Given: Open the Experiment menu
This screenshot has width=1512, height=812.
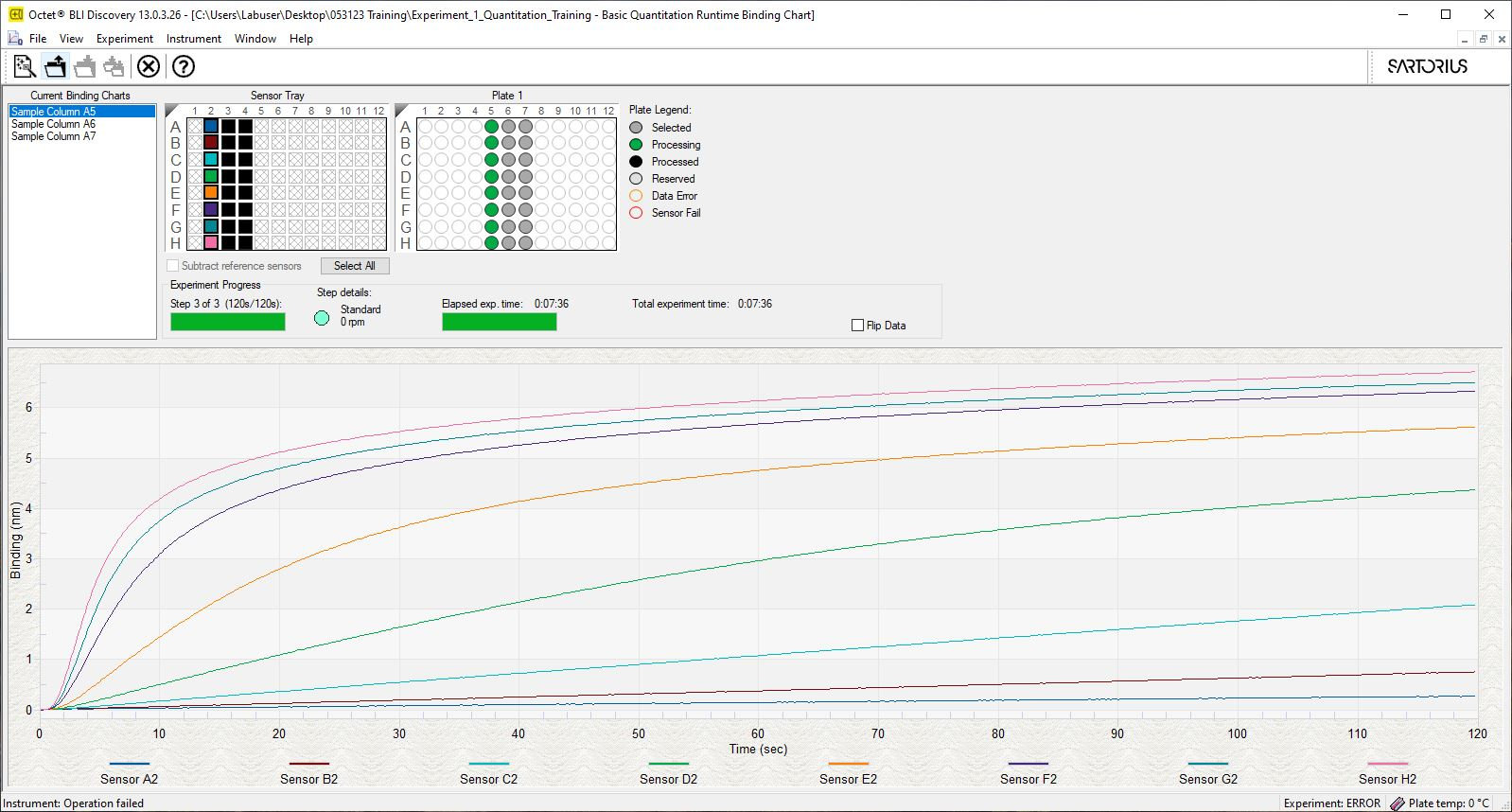Looking at the screenshot, I should click(x=124, y=39).
